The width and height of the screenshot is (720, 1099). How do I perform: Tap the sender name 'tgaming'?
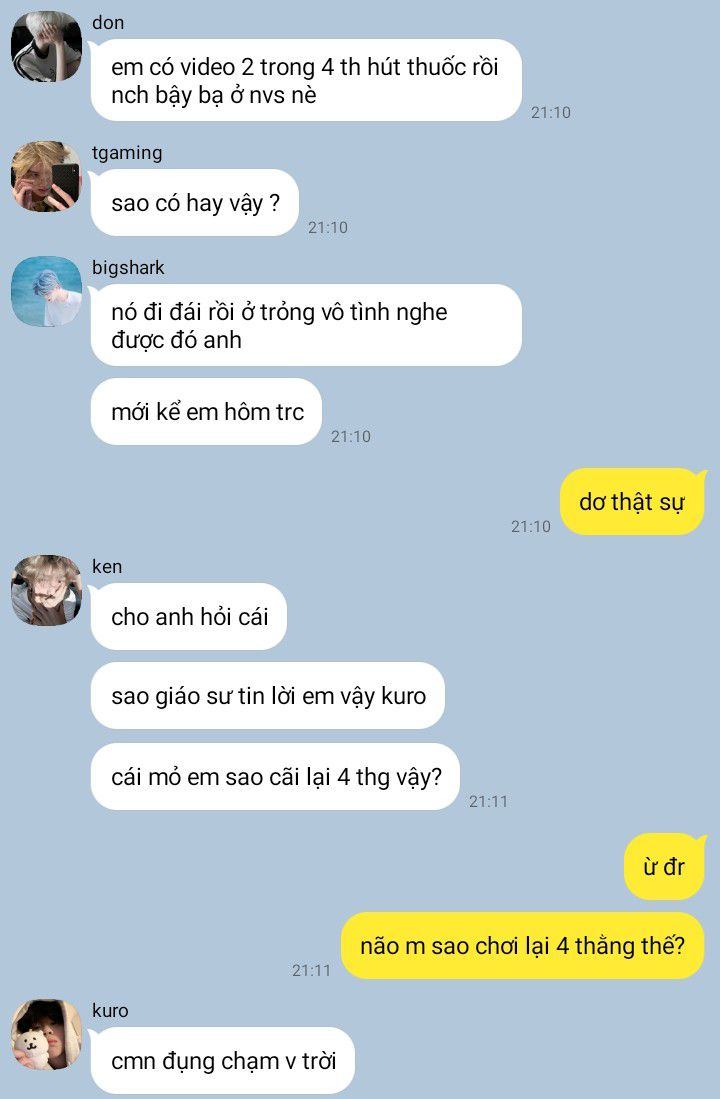(x=127, y=153)
